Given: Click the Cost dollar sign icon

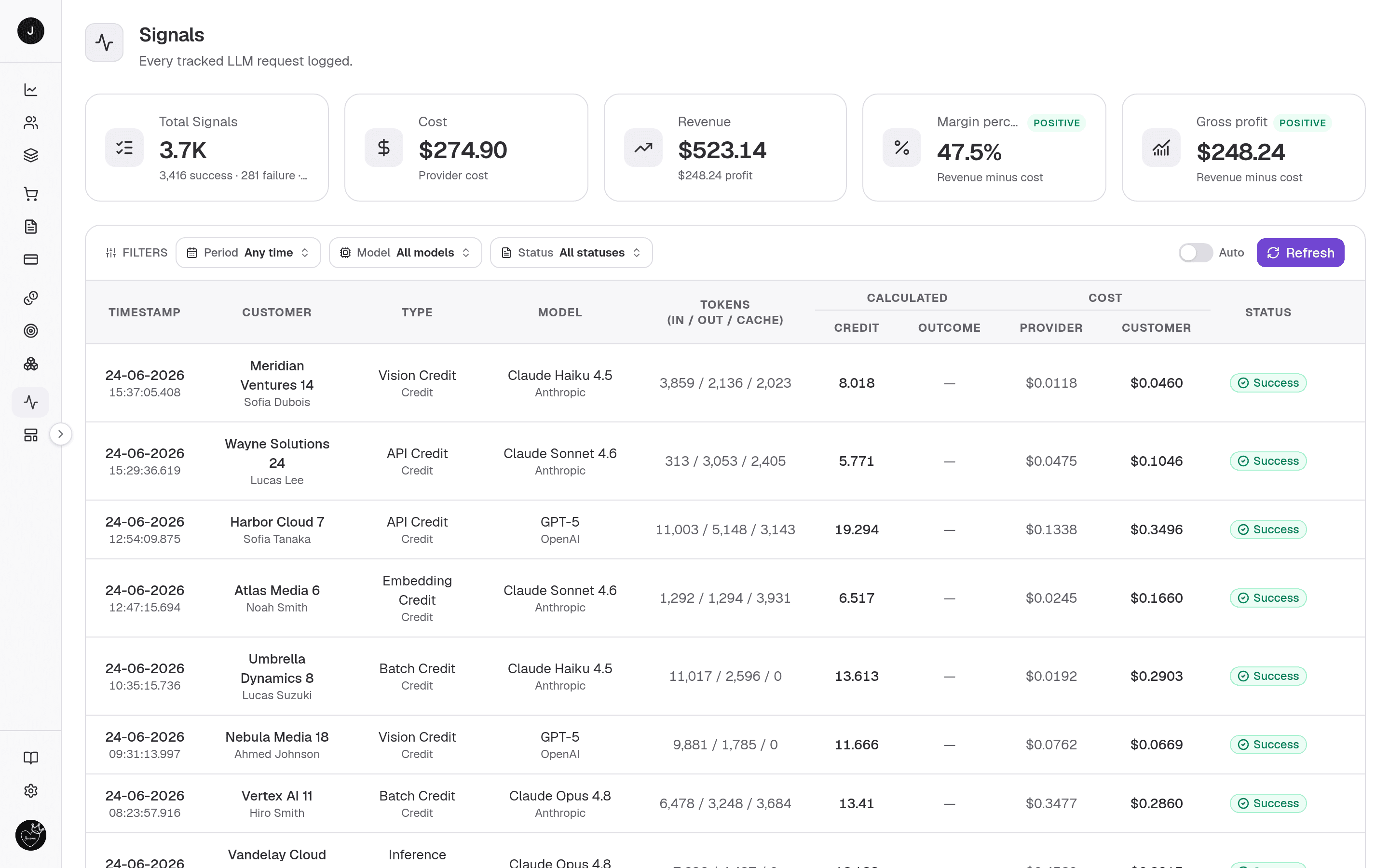Looking at the screenshot, I should click(x=383, y=148).
